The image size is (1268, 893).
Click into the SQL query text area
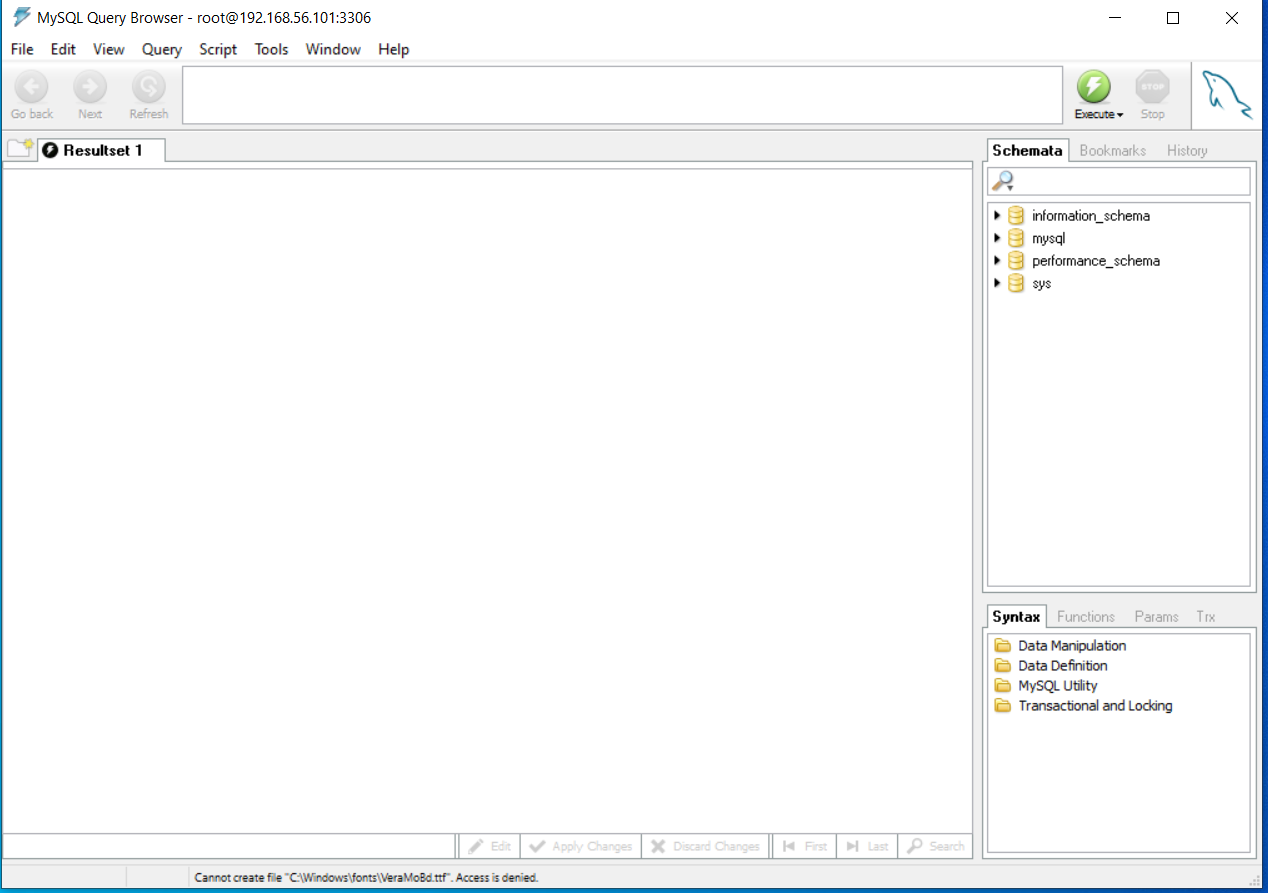point(622,95)
